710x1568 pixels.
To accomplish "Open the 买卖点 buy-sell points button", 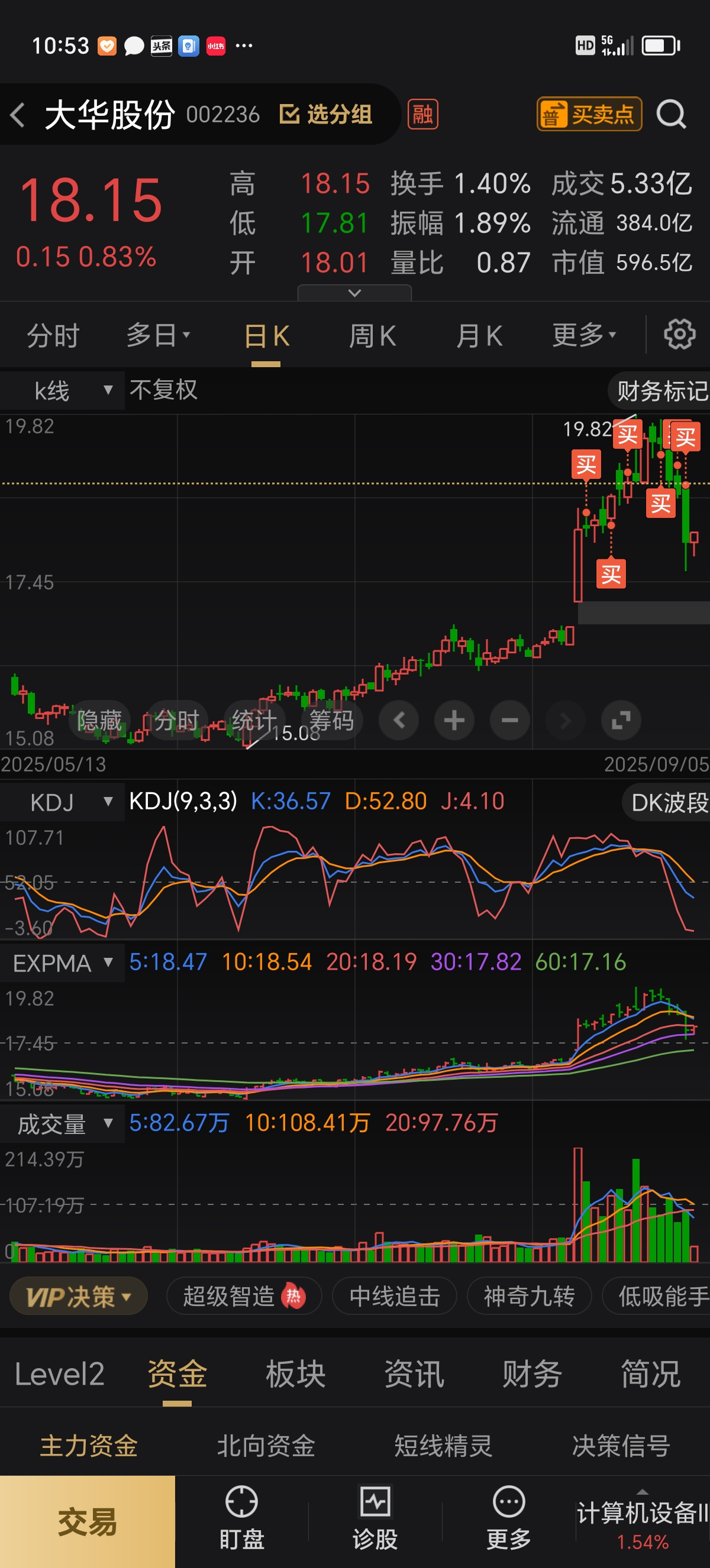I will point(589,114).
